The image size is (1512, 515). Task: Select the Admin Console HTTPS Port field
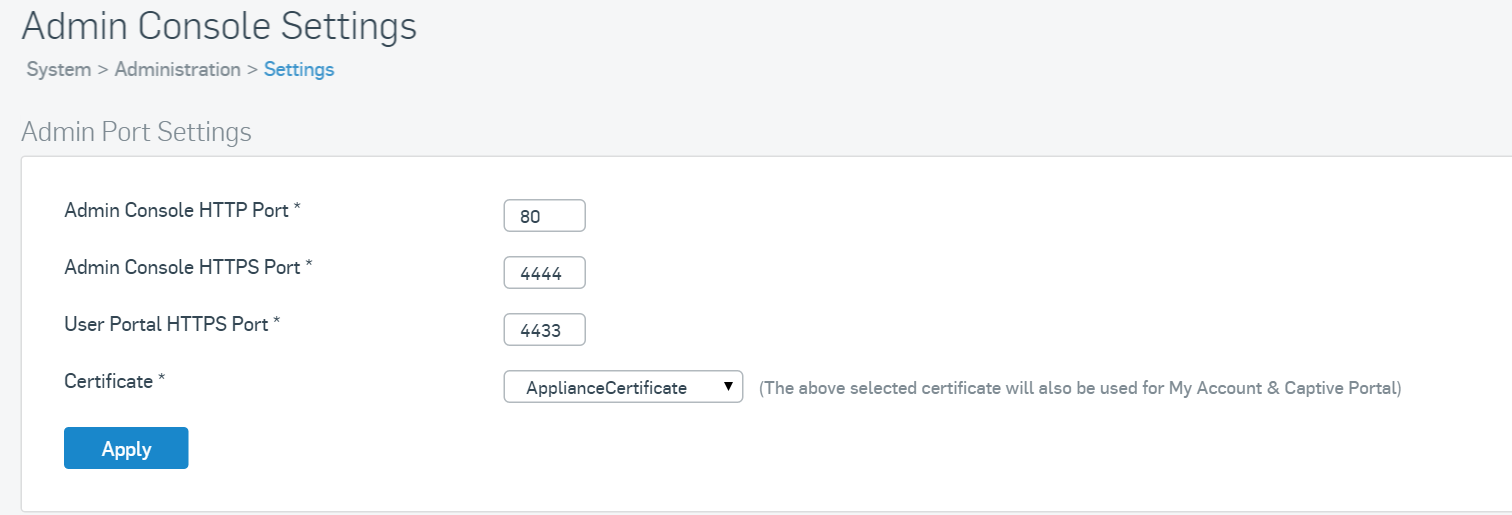pyautogui.click(x=544, y=273)
